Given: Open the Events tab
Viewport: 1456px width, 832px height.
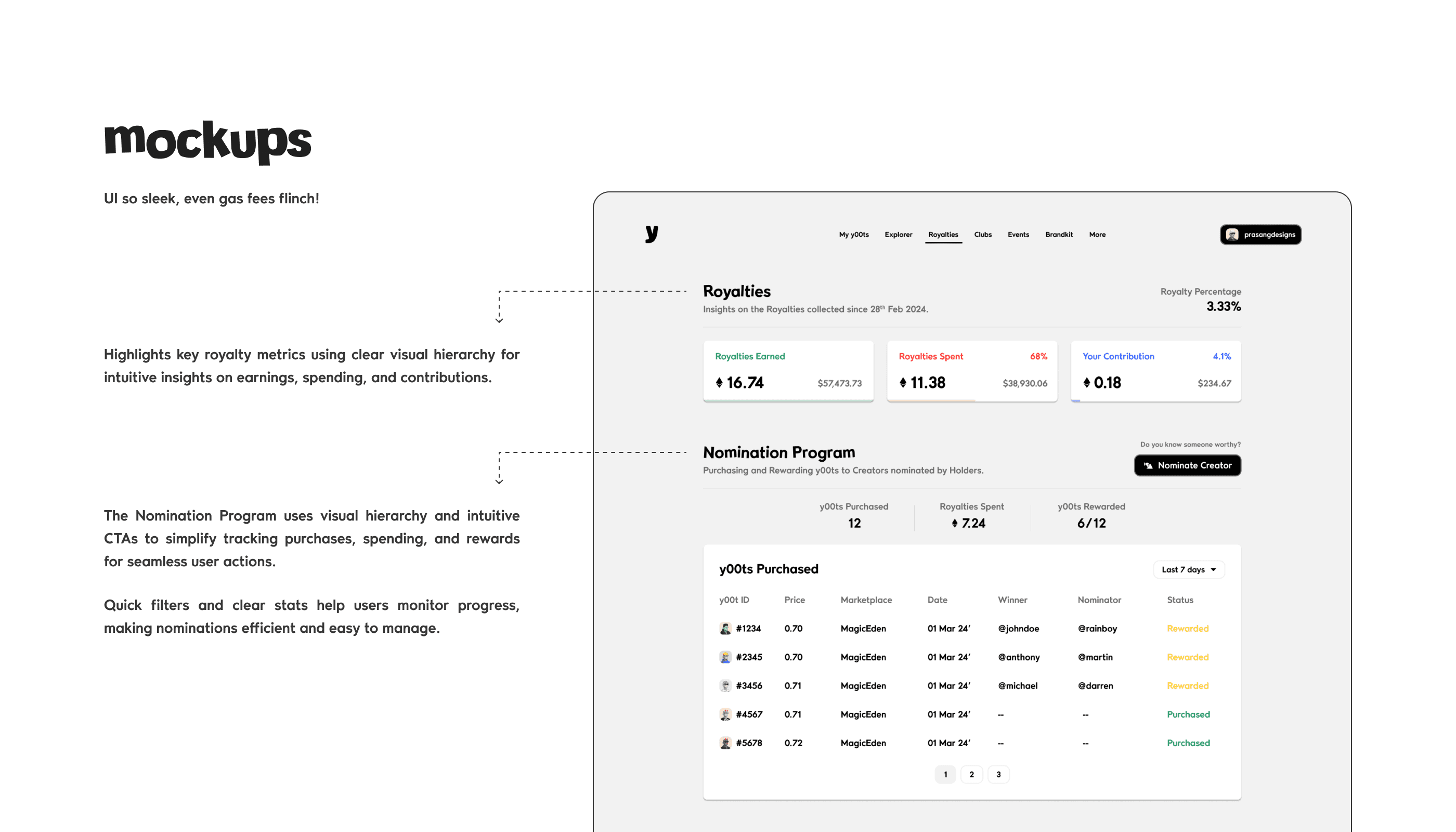Looking at the screenshot, I should 1018,235.
